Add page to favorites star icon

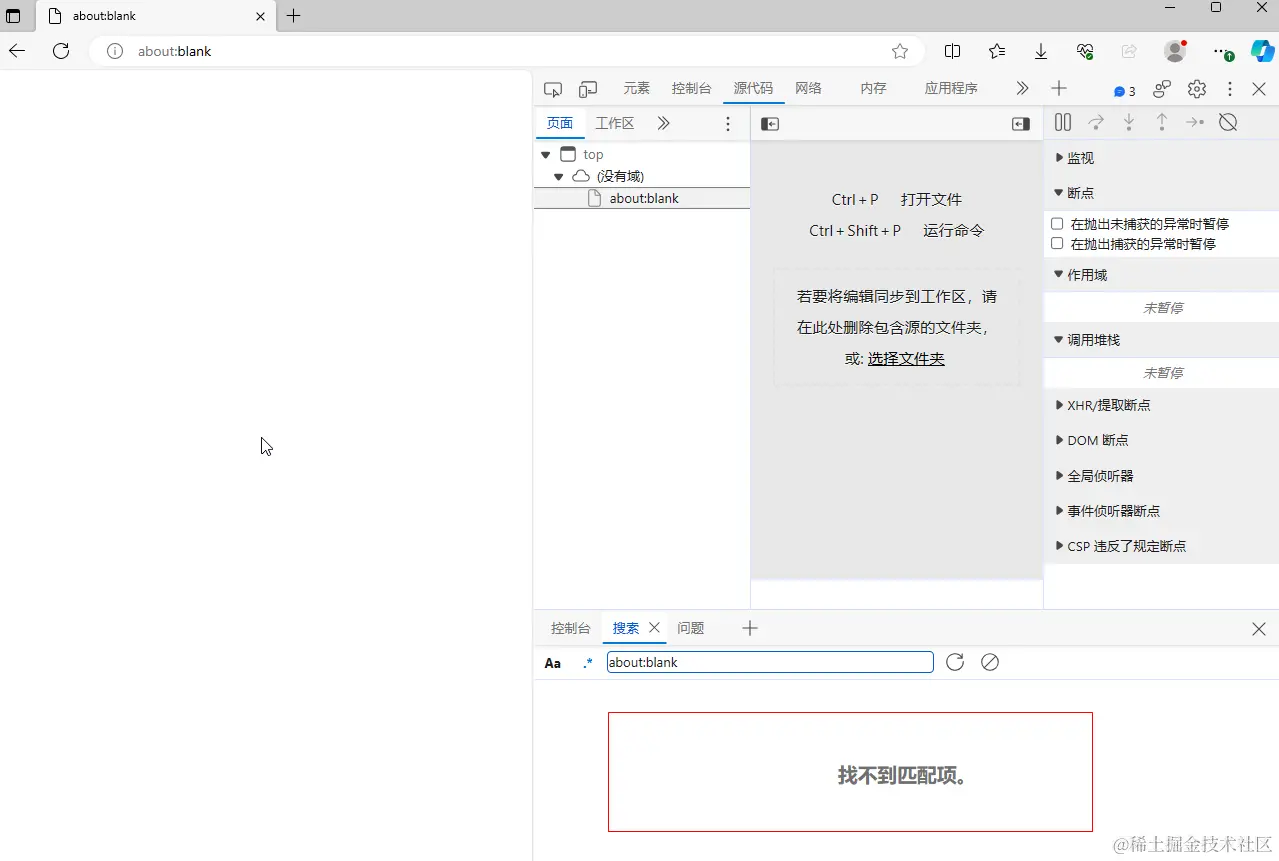(900, 51)
